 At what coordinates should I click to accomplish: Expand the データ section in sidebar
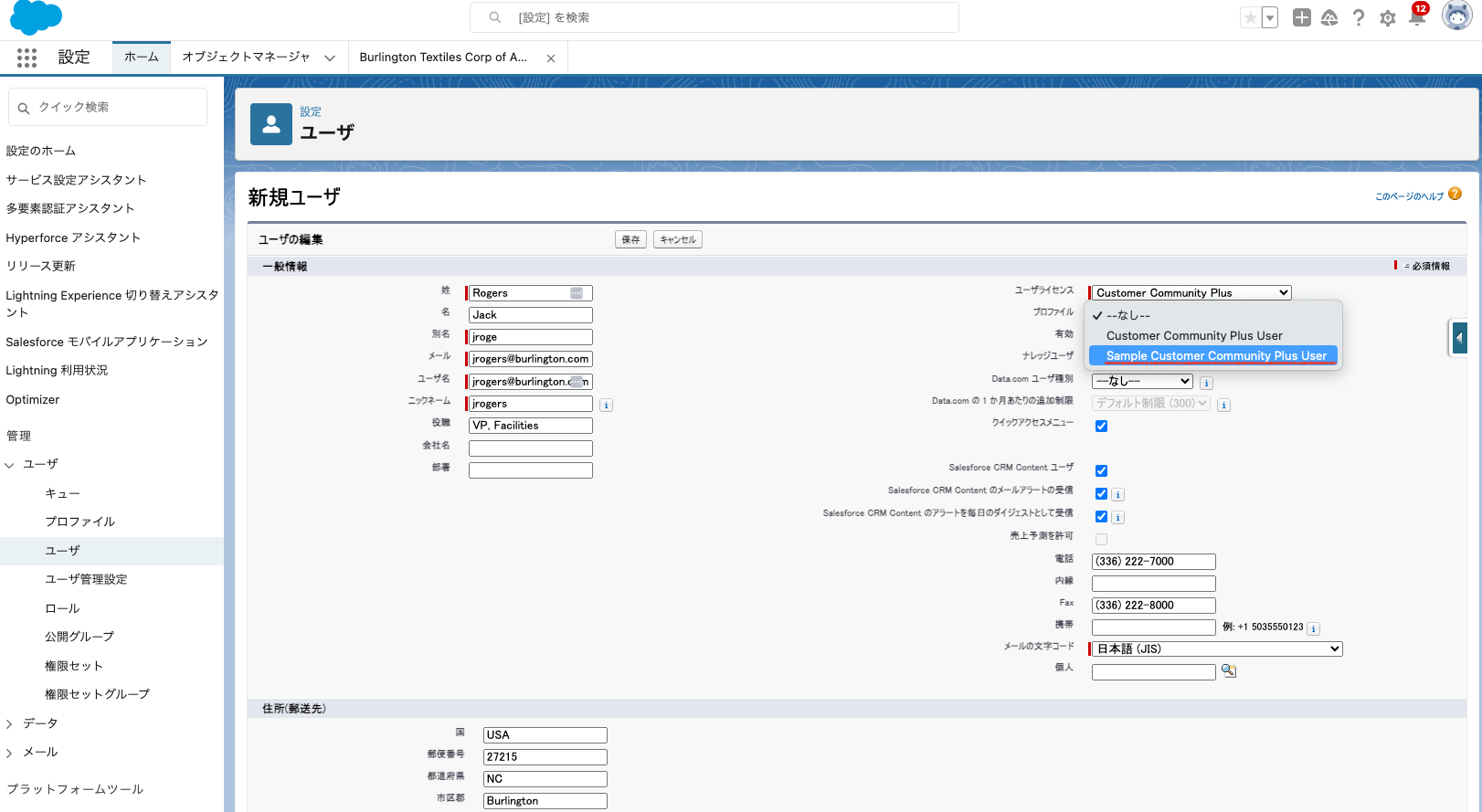9,724
